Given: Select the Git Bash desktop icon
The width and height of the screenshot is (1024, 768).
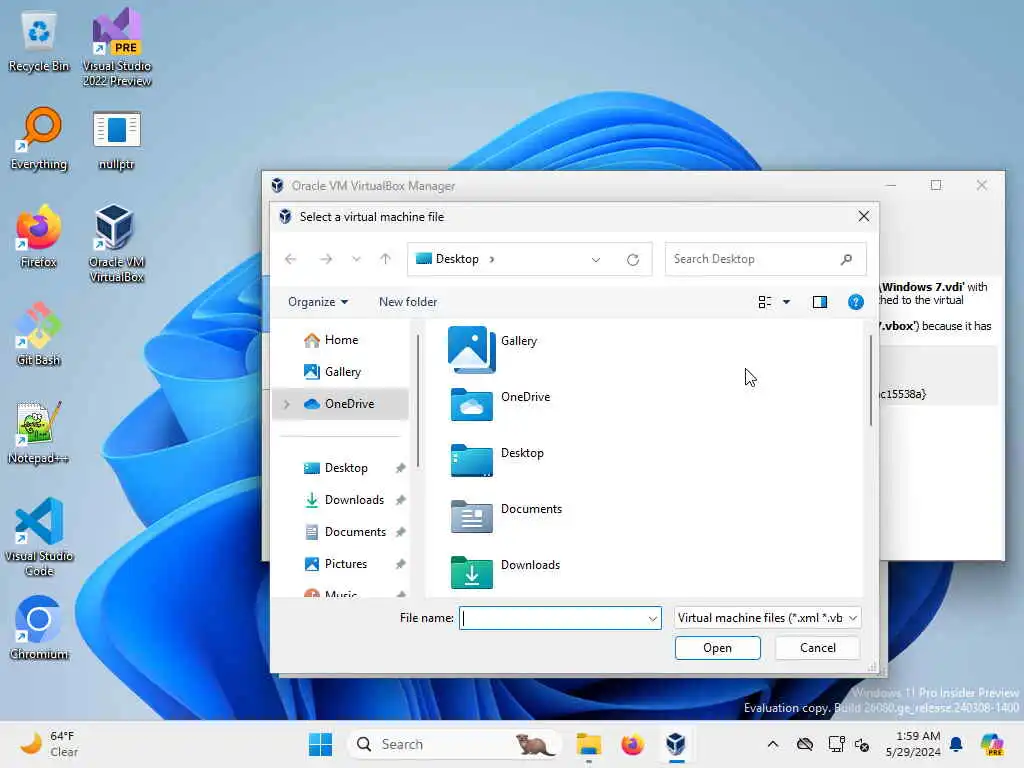Looking at the screenshot, I should point(39,334).
